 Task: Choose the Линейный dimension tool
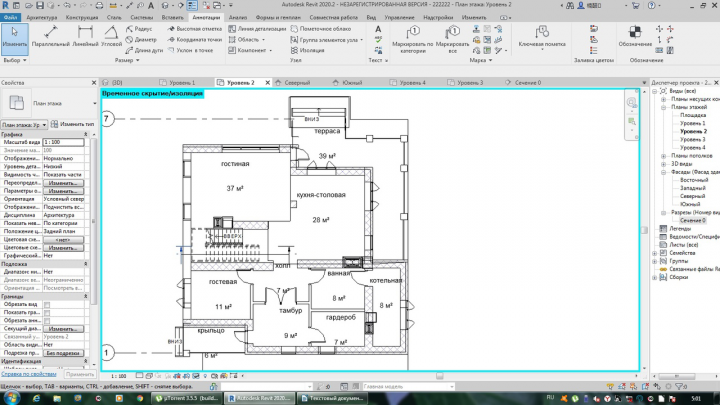85,37
